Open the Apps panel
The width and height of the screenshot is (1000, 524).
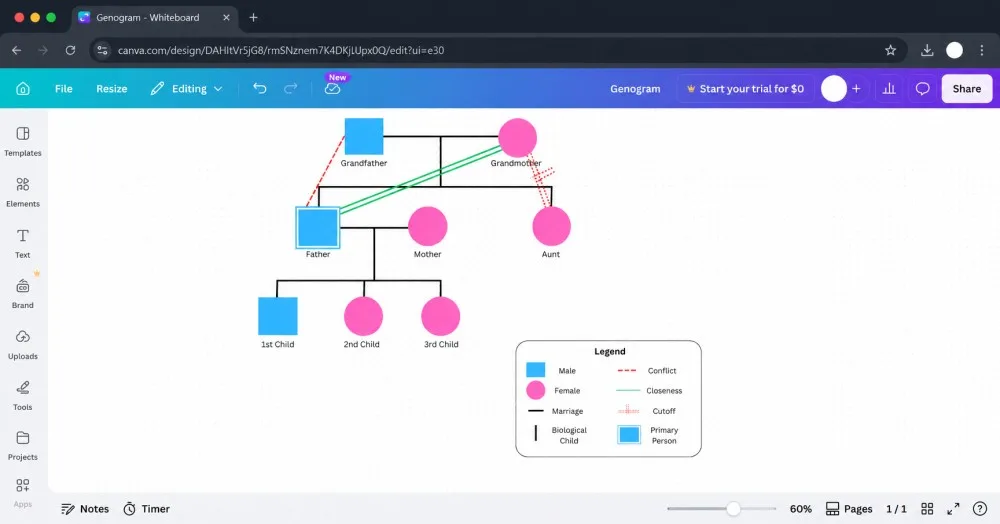coord(23,493)
